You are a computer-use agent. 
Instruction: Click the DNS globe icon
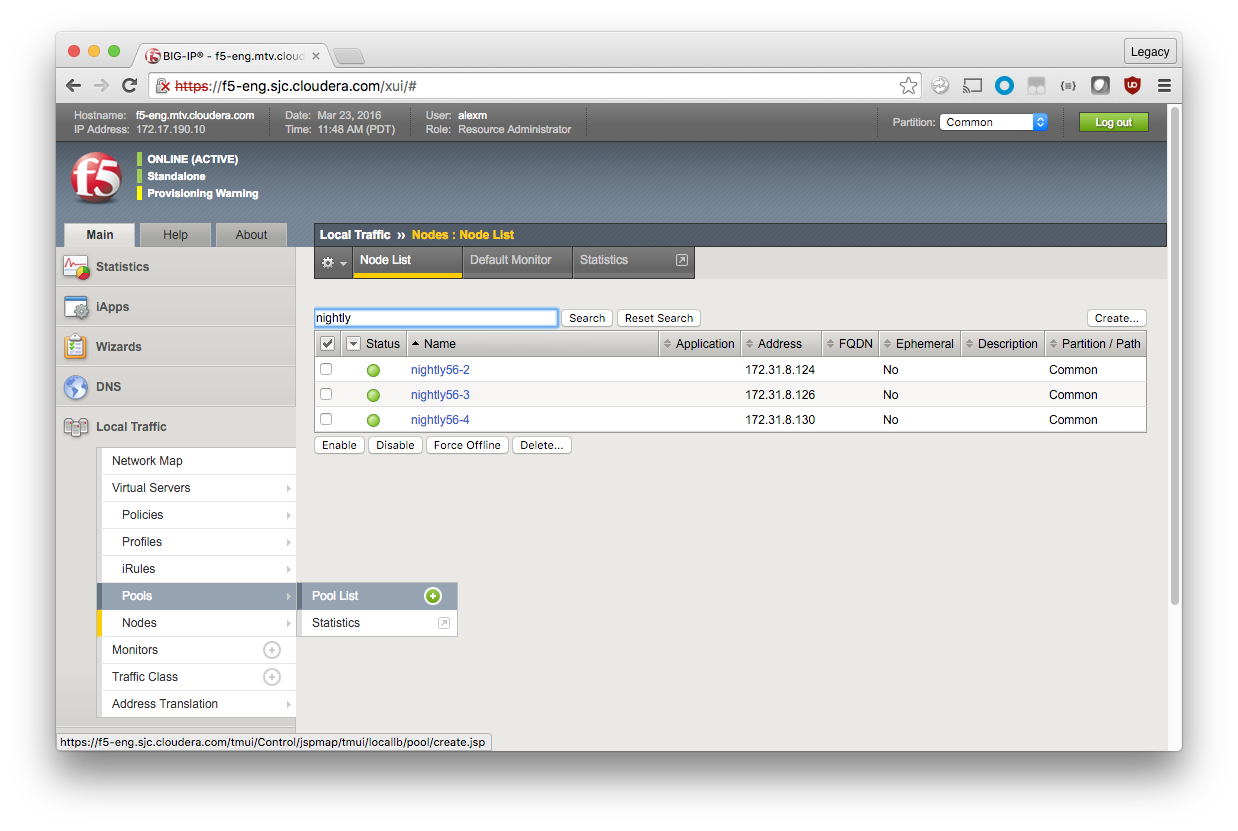tap(77, 387)
